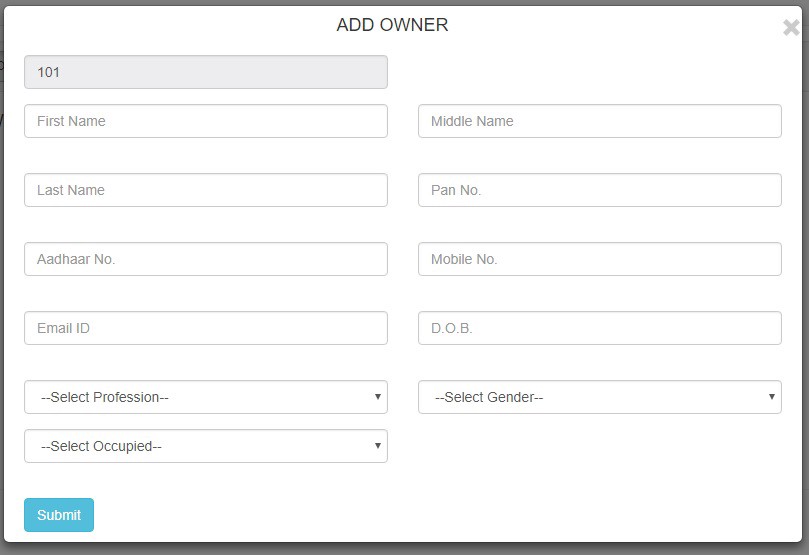The width and height of the screenshot is (809, 555).
Task: Click the Email ID placeholder text
Action: click(x=64, y=328)
